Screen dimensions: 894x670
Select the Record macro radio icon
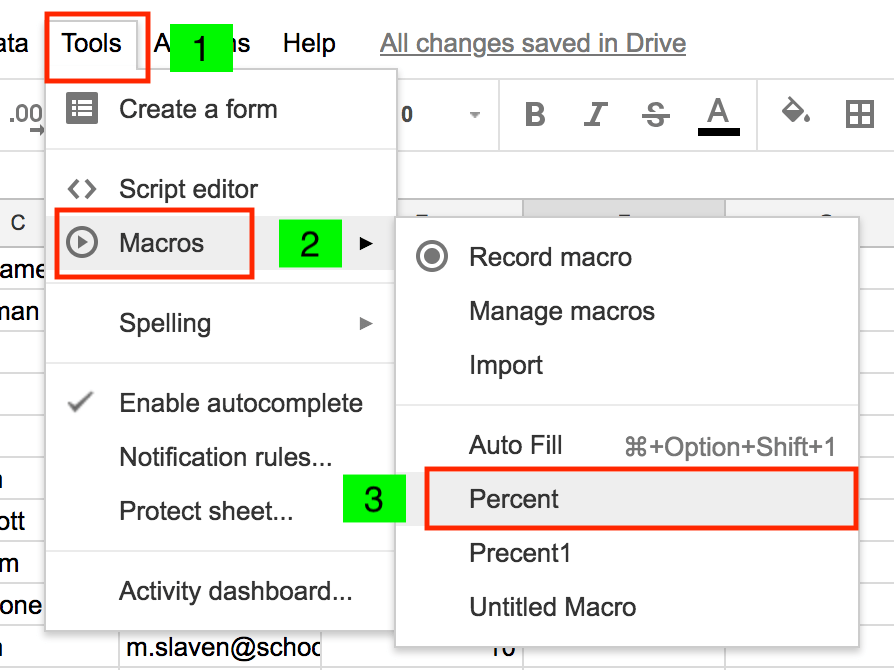(432, 257)
